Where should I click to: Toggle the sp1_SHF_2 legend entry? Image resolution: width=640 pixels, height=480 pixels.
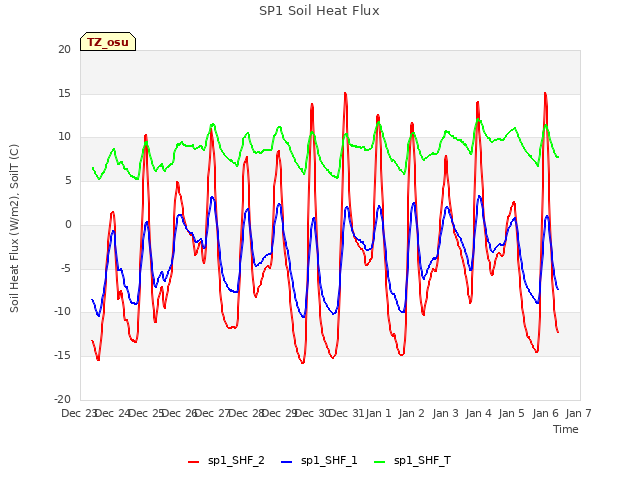(x=226, y=461)
